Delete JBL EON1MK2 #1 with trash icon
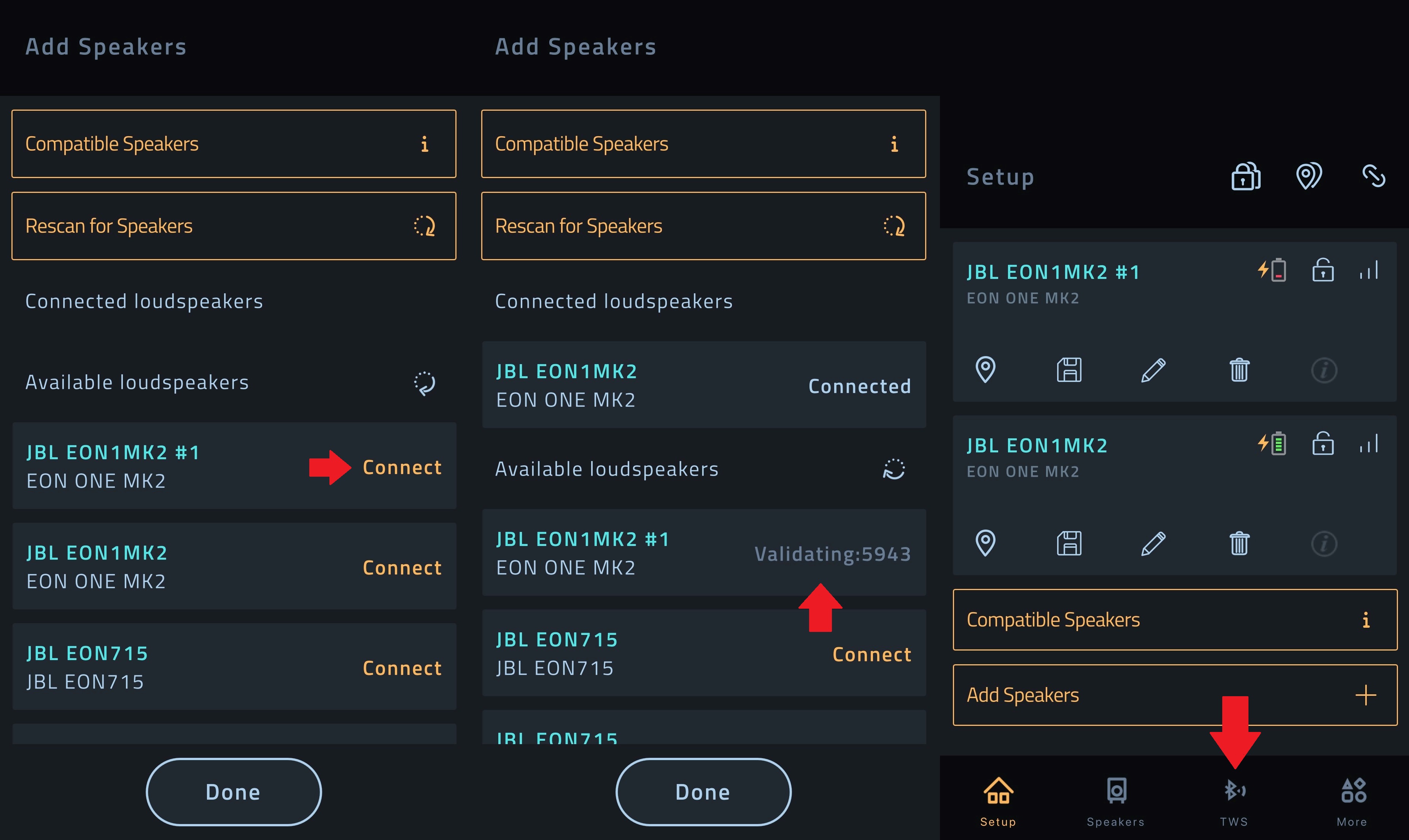Image resolution: width=1409 pixels, height=840 pixels. pyautogui.click(x=1239, y=370)
